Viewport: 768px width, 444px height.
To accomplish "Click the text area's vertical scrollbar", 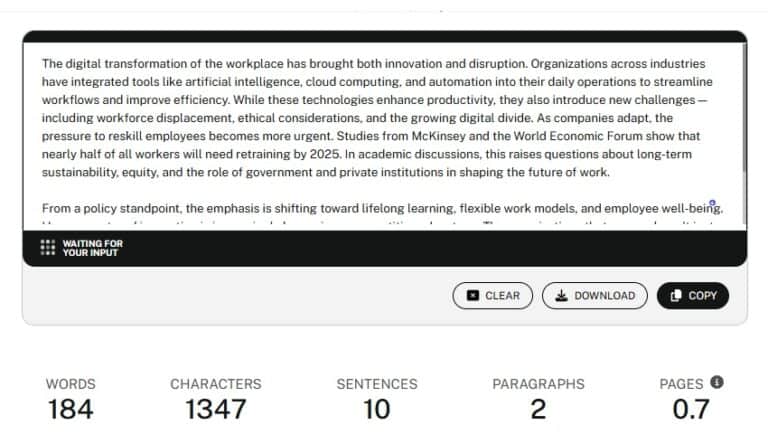I will coord(744,120).
